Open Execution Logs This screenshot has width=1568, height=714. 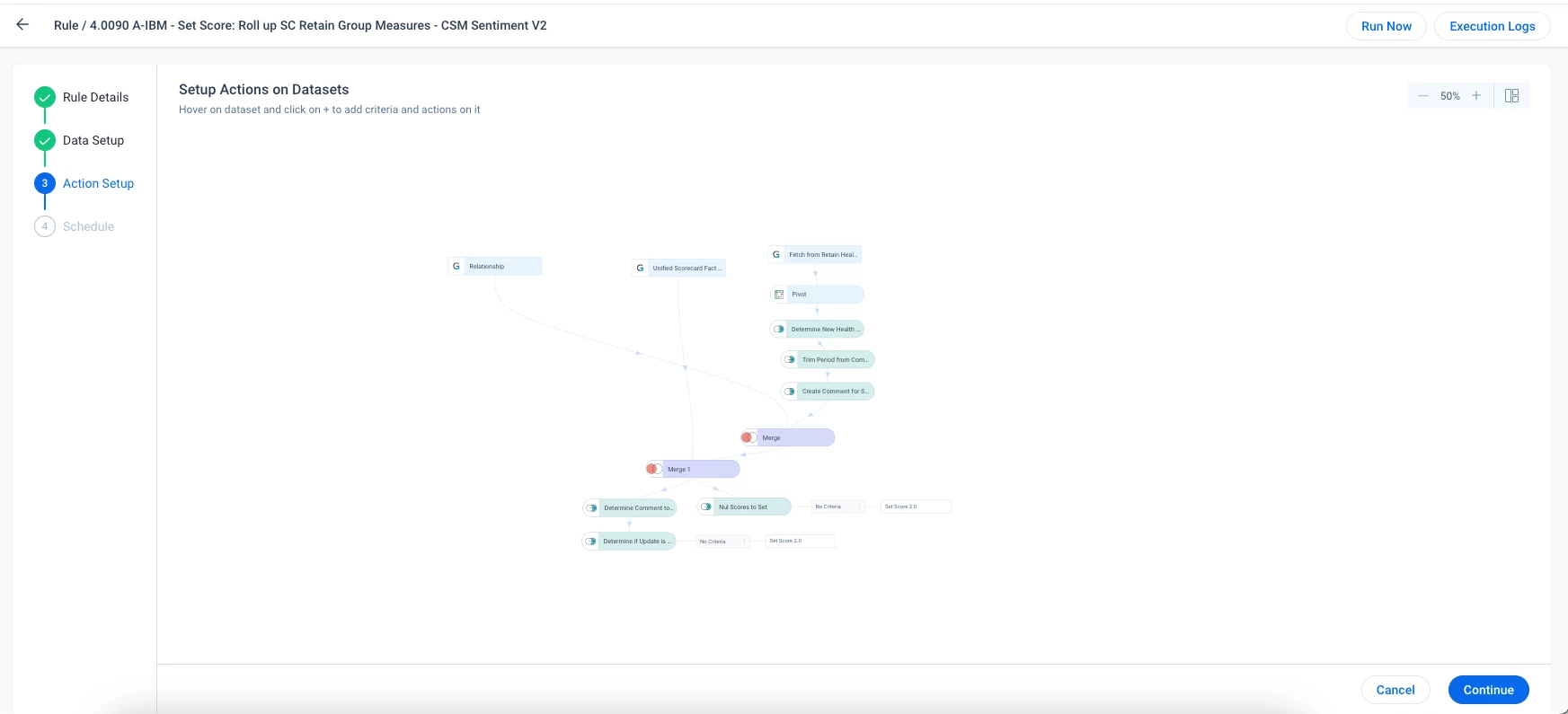click(x=1493, y=26)
